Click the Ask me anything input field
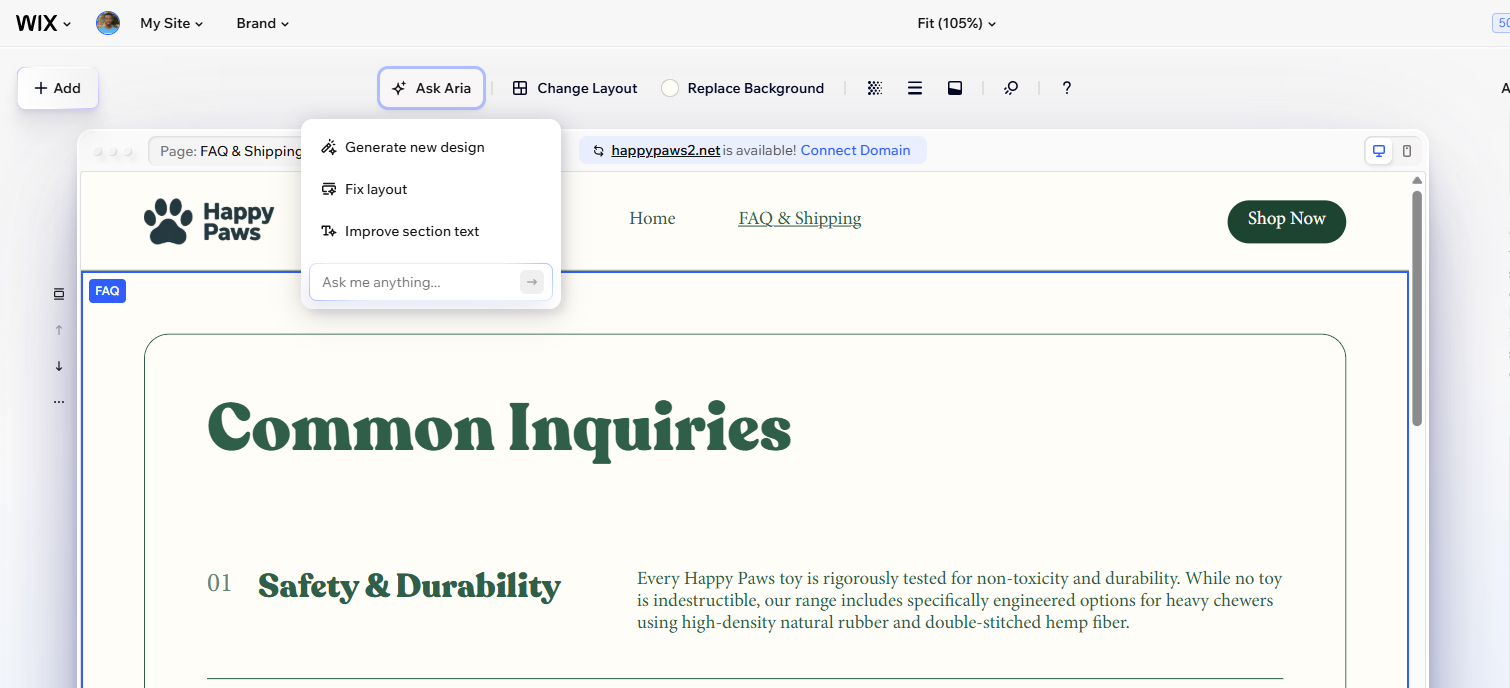Screen dimensions: 1510x688 click(x=418, y=282)
